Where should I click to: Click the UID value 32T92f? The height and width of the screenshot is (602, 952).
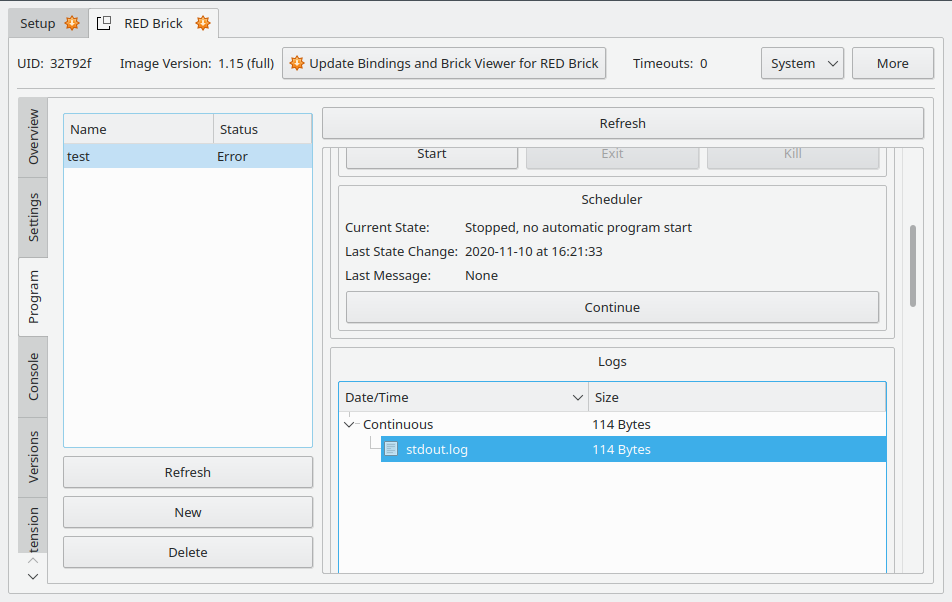(x=70, y=63)
